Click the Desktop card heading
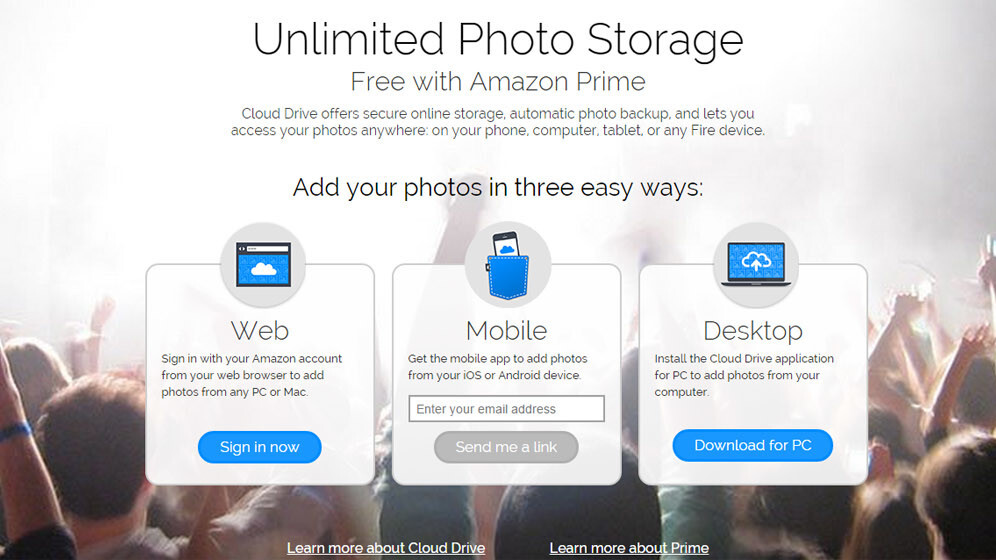 coord(753,331)
